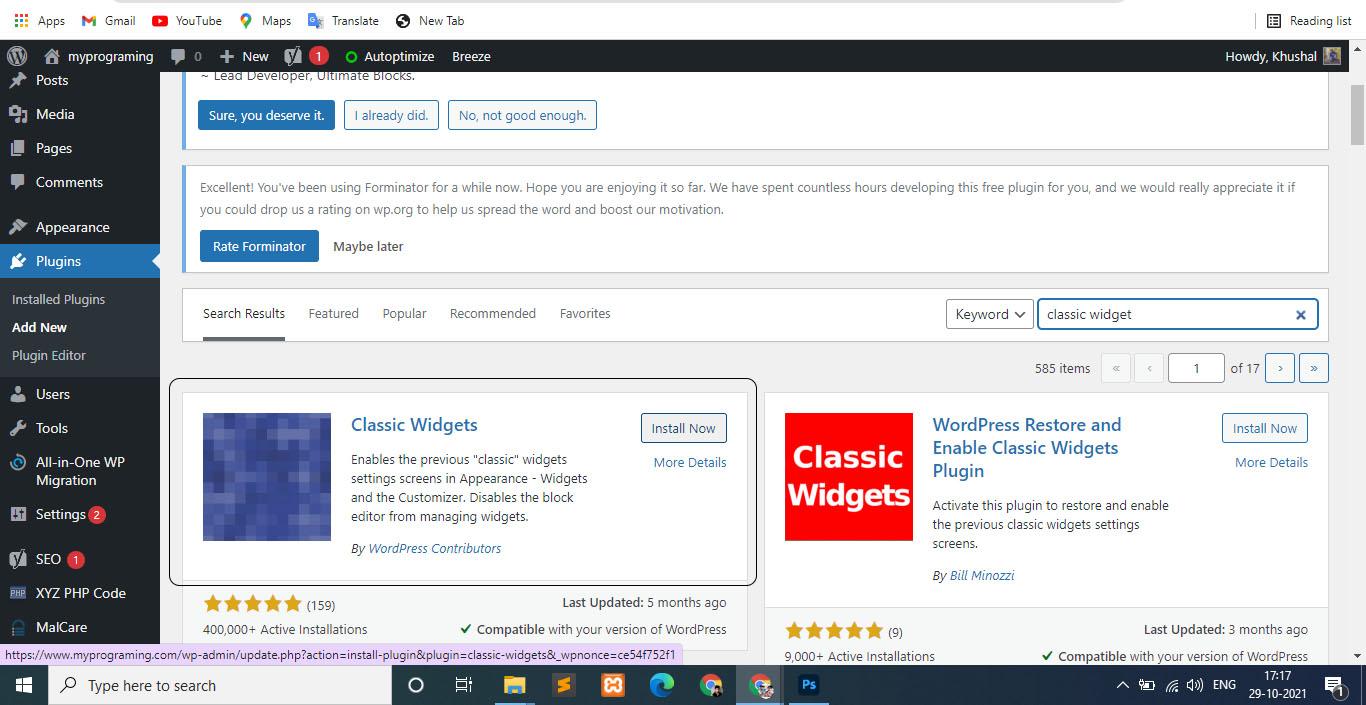
Task: Clear the classic widget search field
Action: [1300, 314]
